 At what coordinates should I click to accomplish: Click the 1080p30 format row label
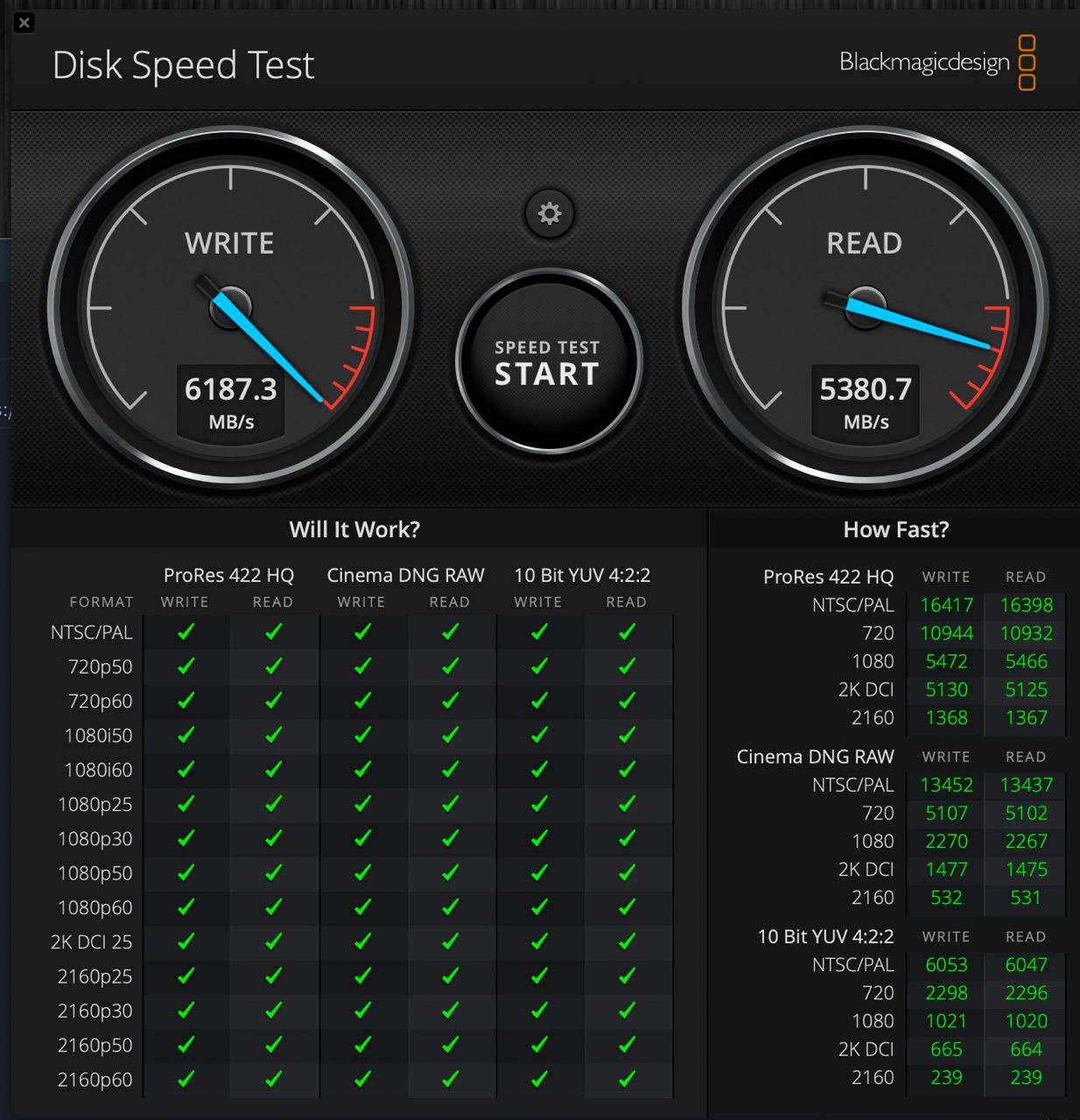tap(95, 838)
